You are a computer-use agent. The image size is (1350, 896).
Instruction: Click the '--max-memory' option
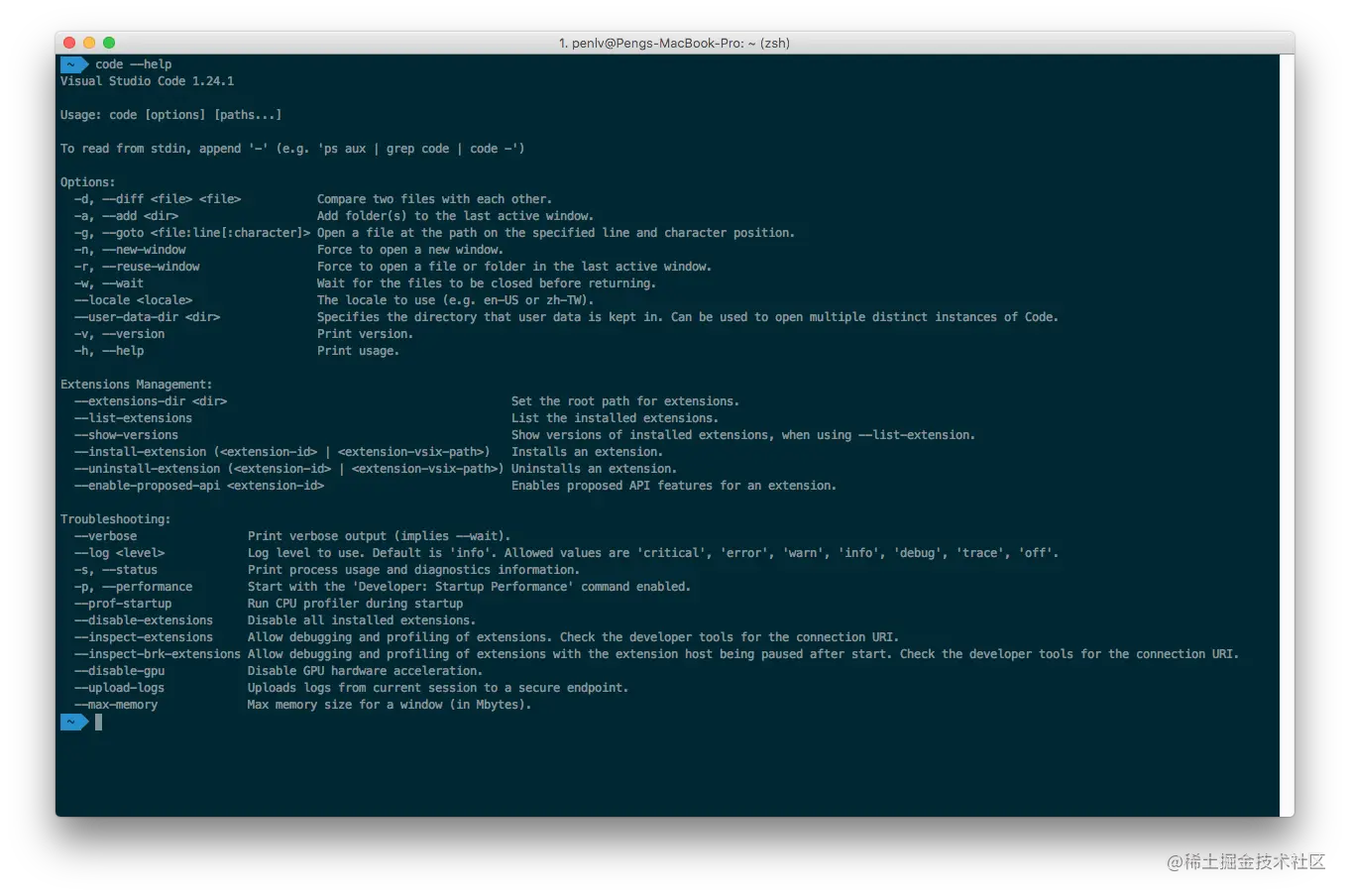point(116,705)
